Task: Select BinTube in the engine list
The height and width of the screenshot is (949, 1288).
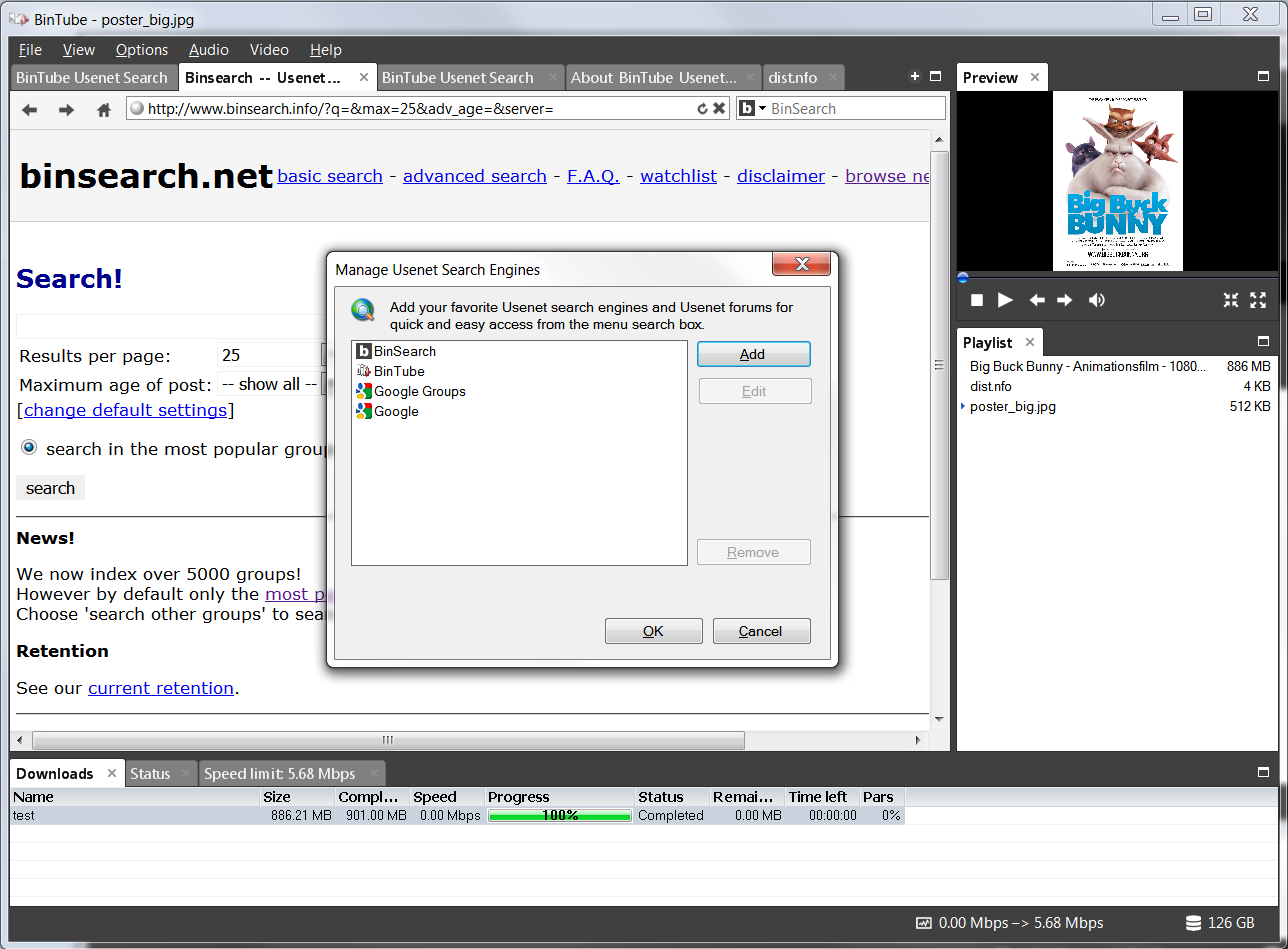Action: pyautogui.click(x=390, y=371)
